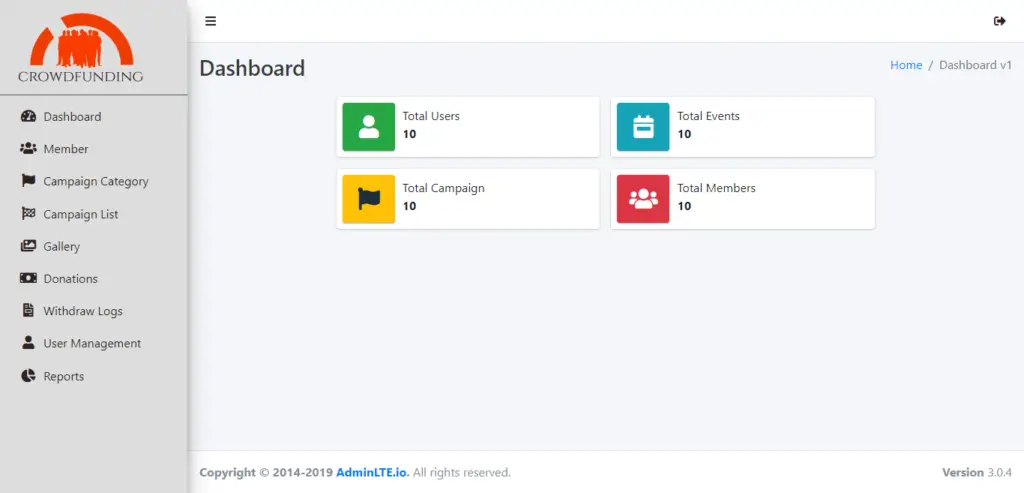Click the Total Users label
The width and height of the screenshot is (1024, 493).
(x=431, y=116)
